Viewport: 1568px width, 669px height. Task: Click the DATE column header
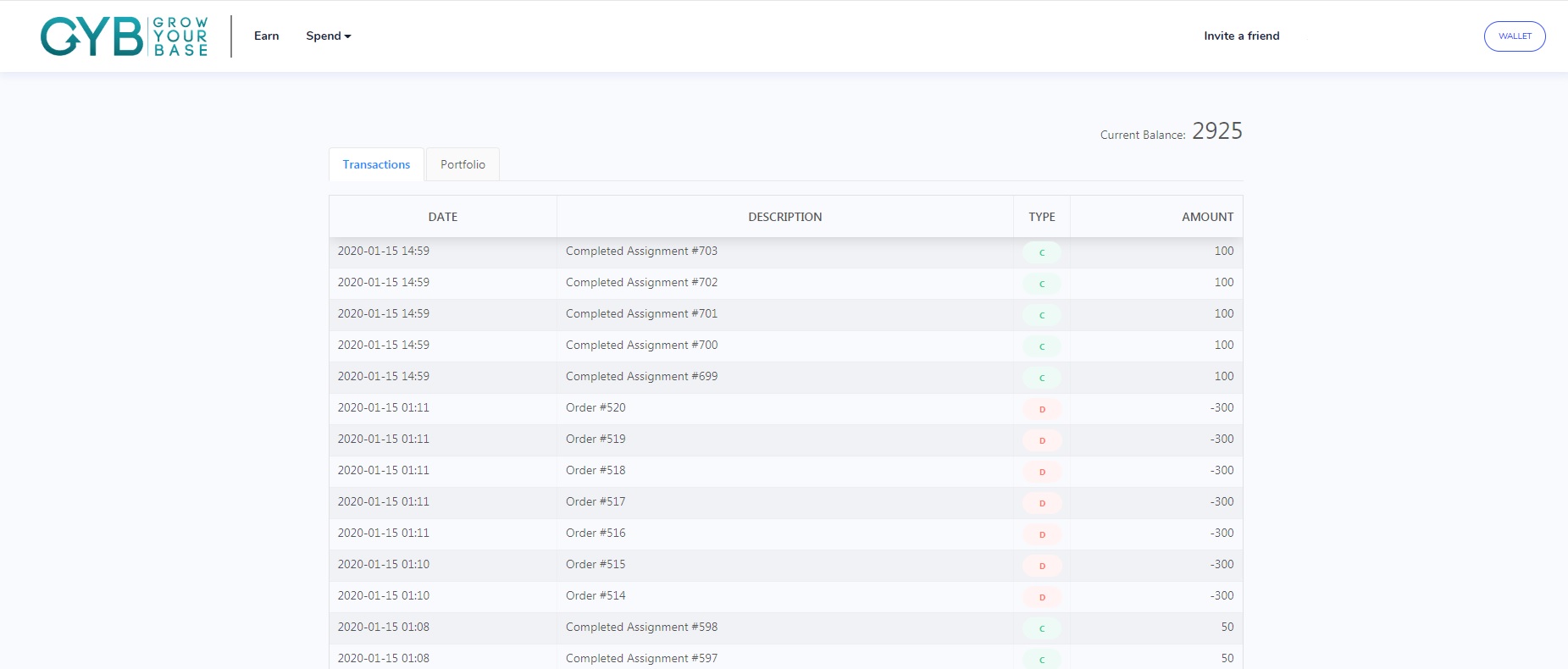tap(443, 217)
